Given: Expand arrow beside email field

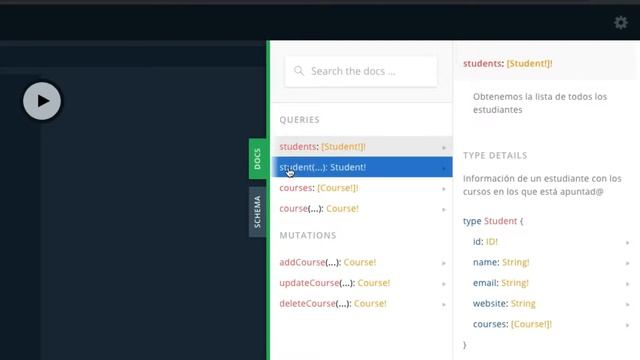Looking at the screenshot, I should click(x=627, y=284).
